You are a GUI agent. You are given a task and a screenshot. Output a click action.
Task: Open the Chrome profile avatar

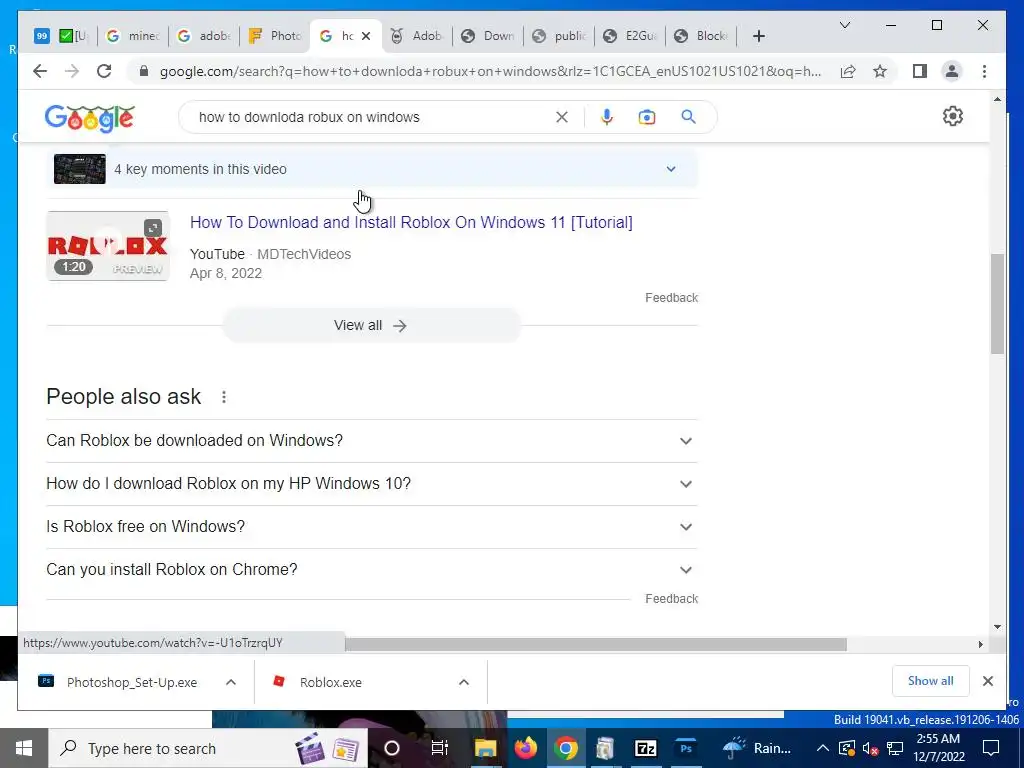952,71
